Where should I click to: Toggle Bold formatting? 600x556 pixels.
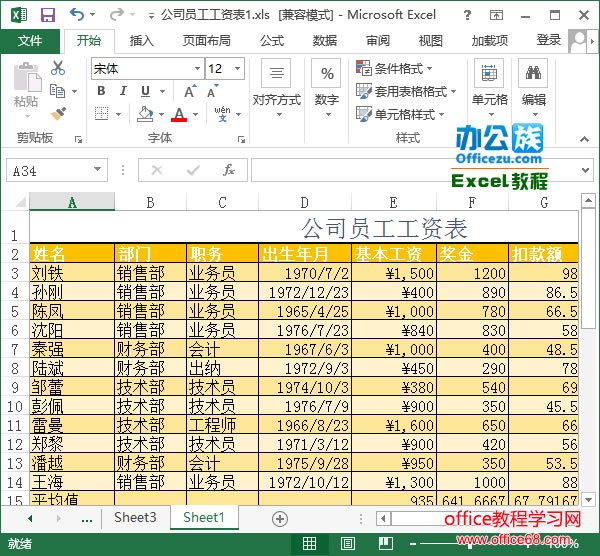[101, 91]
